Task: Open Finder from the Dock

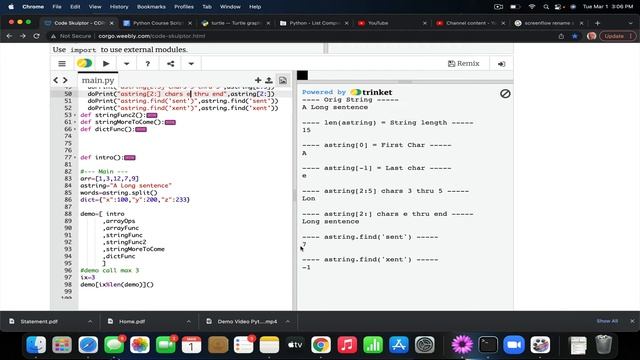Action: [x=36, y=345]
